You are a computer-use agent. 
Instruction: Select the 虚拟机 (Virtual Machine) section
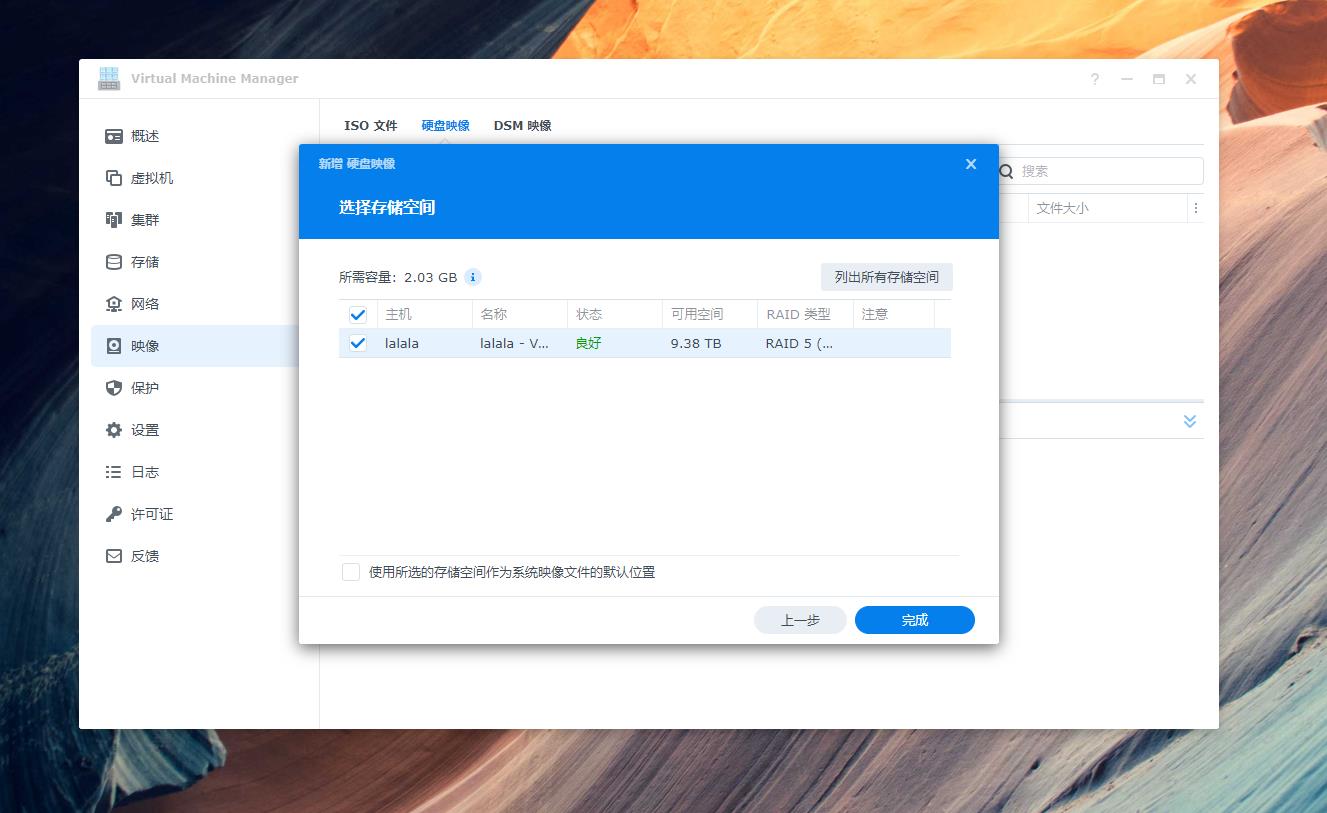pyautogui.click(x=143, y=177)
